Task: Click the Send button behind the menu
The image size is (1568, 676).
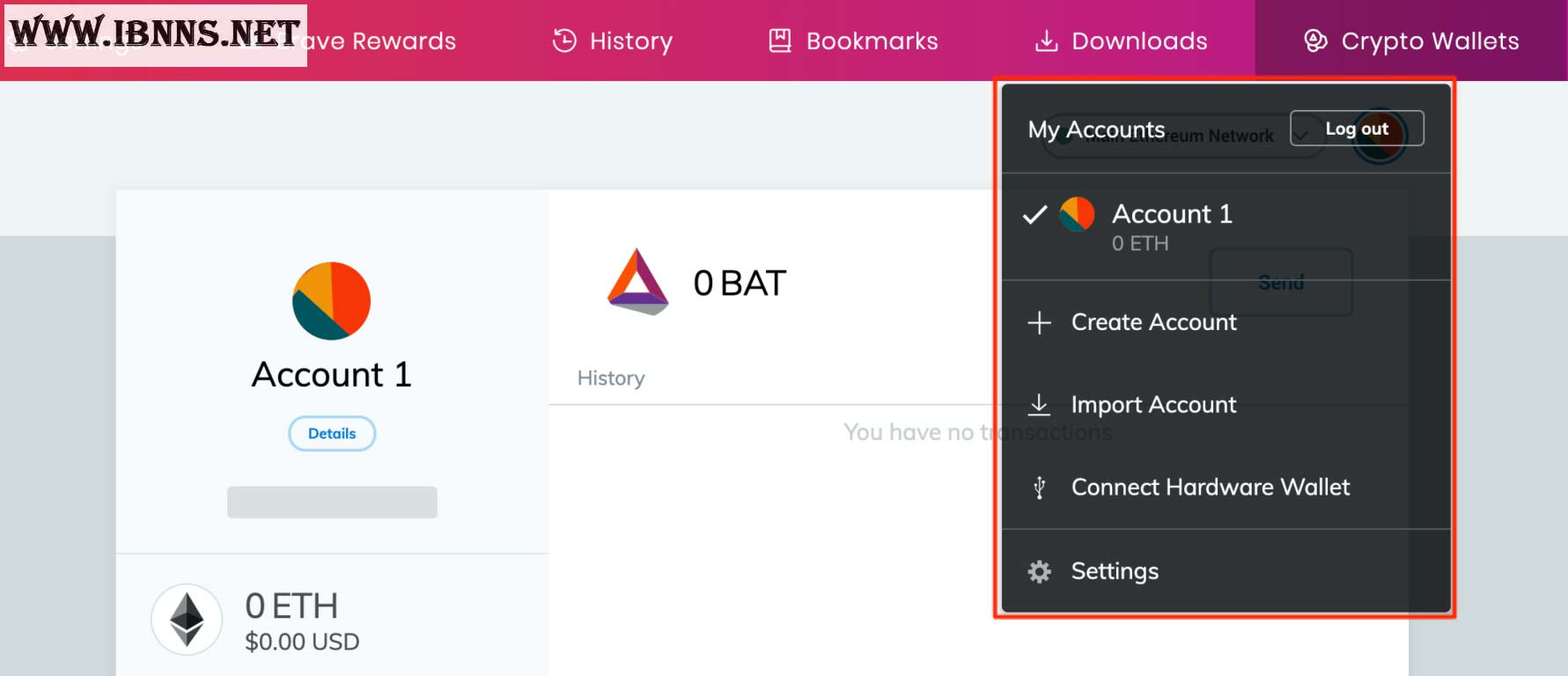Action: click(x=1281, y=283)
